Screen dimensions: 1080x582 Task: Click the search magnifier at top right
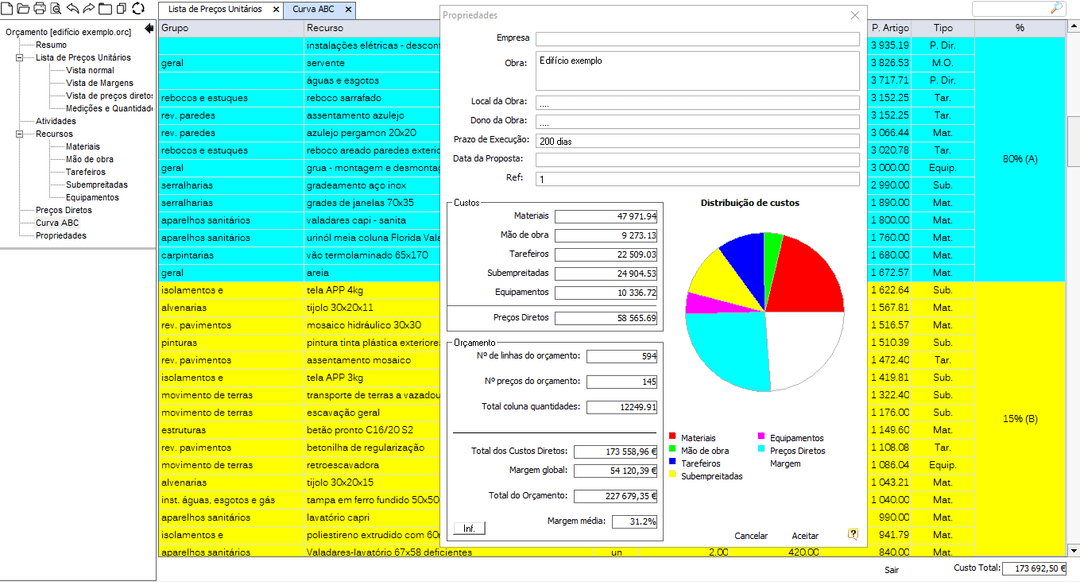point(1057,7)
